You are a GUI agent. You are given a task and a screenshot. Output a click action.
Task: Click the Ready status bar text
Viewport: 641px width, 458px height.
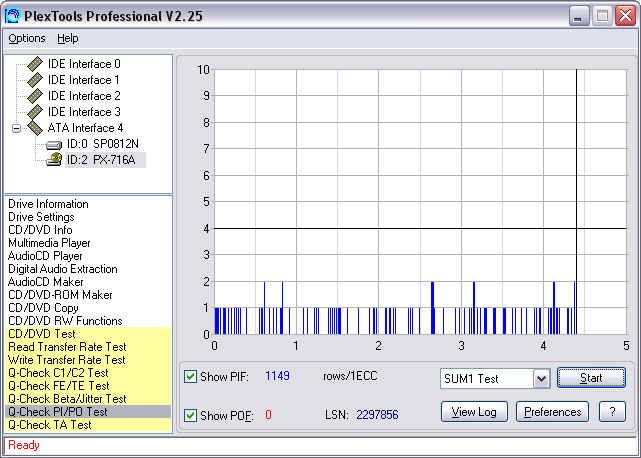24,445
